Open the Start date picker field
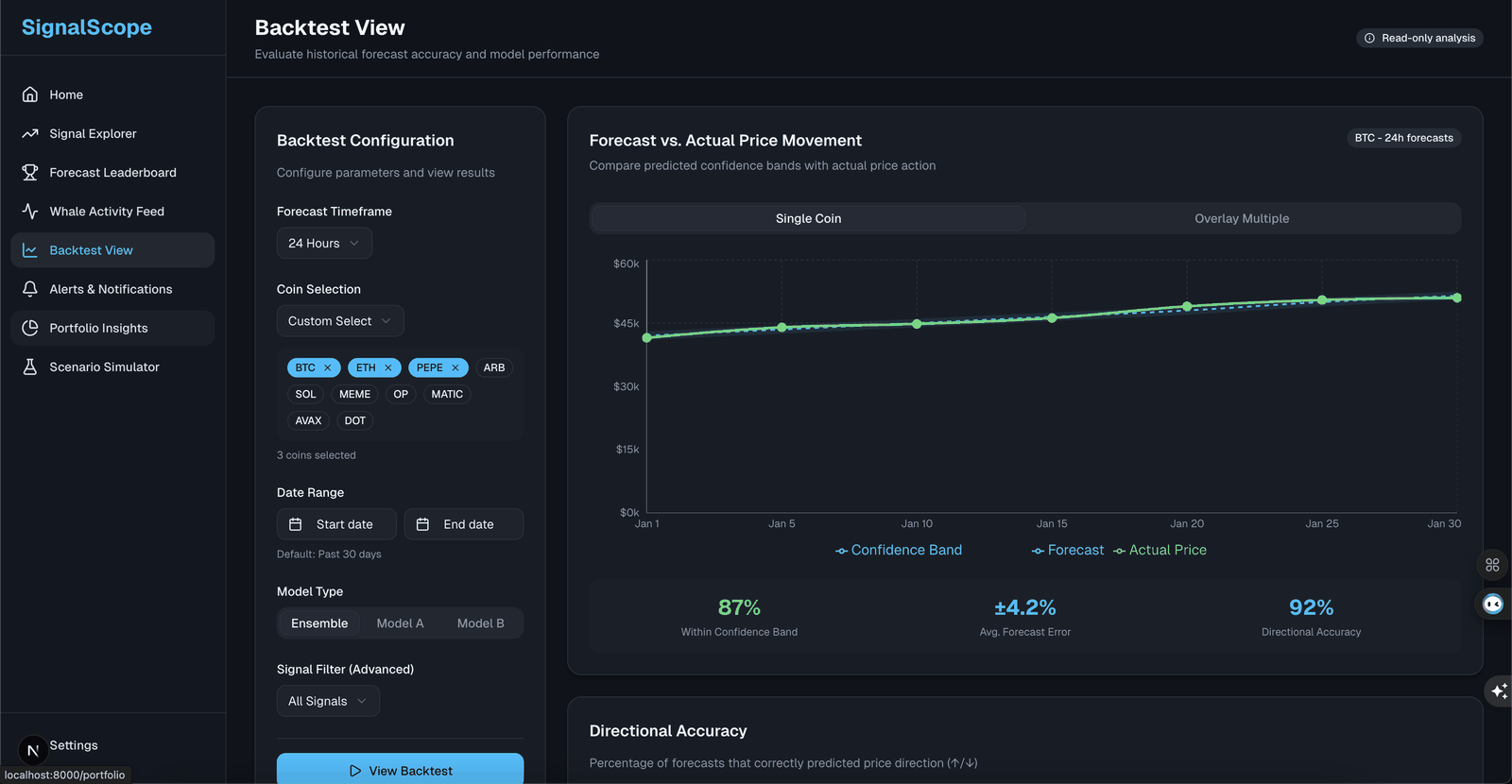This screenshot has height=784, width=1512. 336,524
